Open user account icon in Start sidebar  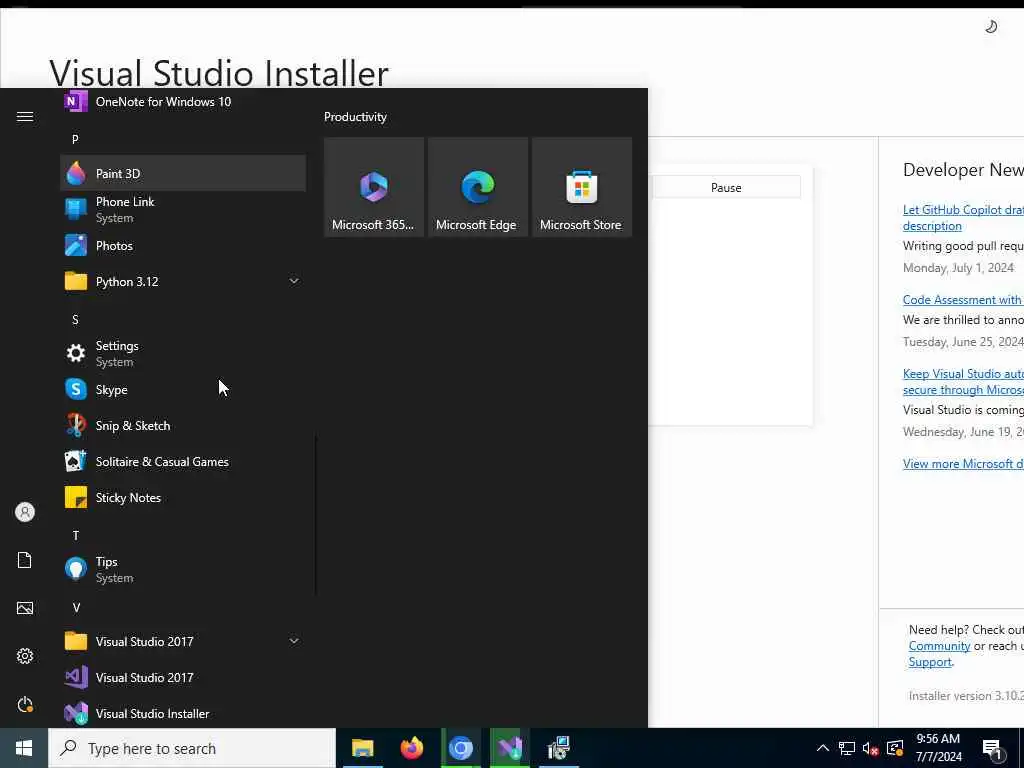click(25, 512)
